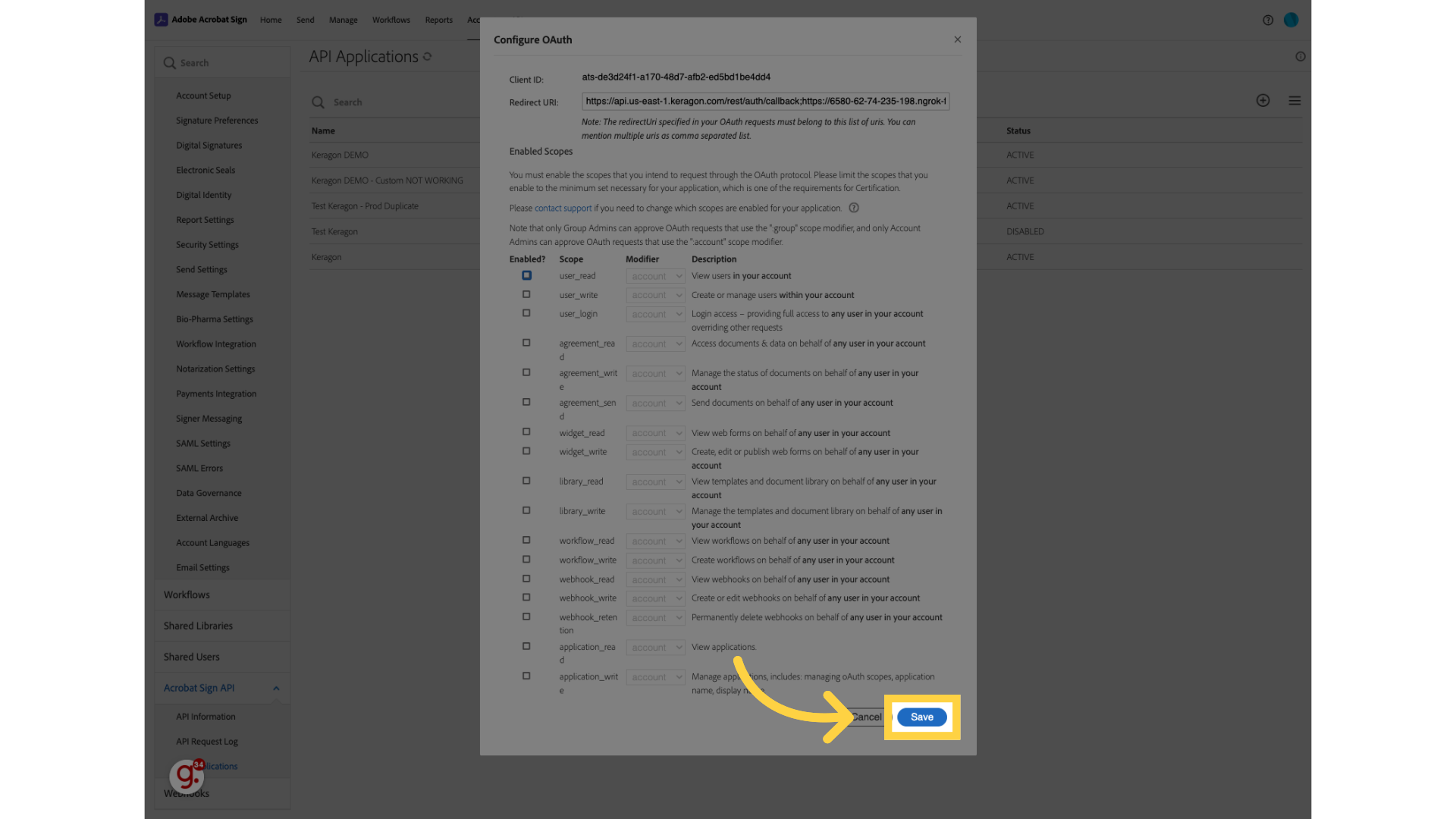Enable the user_read scope checkbox
1456x819 pixels.
coord(526,275)
